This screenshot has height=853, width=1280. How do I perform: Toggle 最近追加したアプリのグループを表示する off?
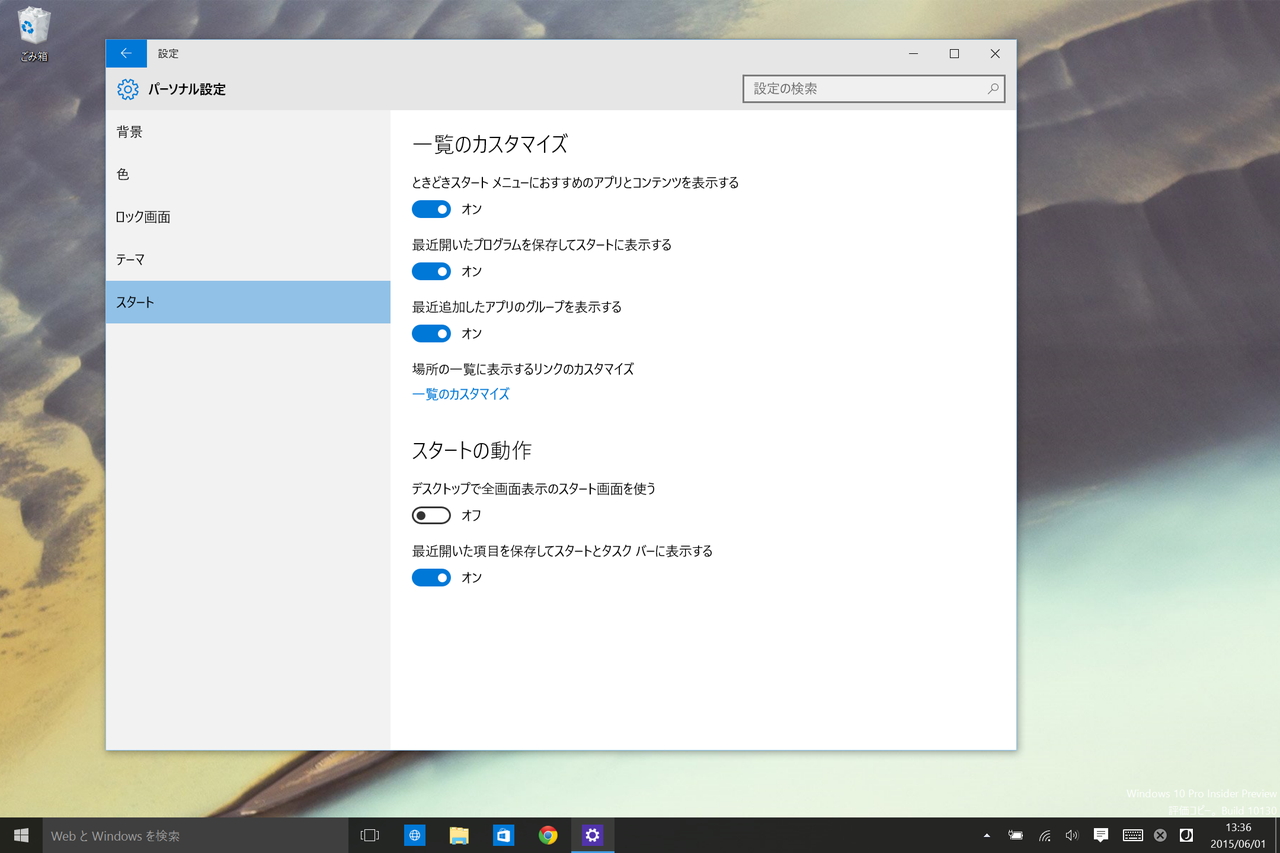pos(431,333)
